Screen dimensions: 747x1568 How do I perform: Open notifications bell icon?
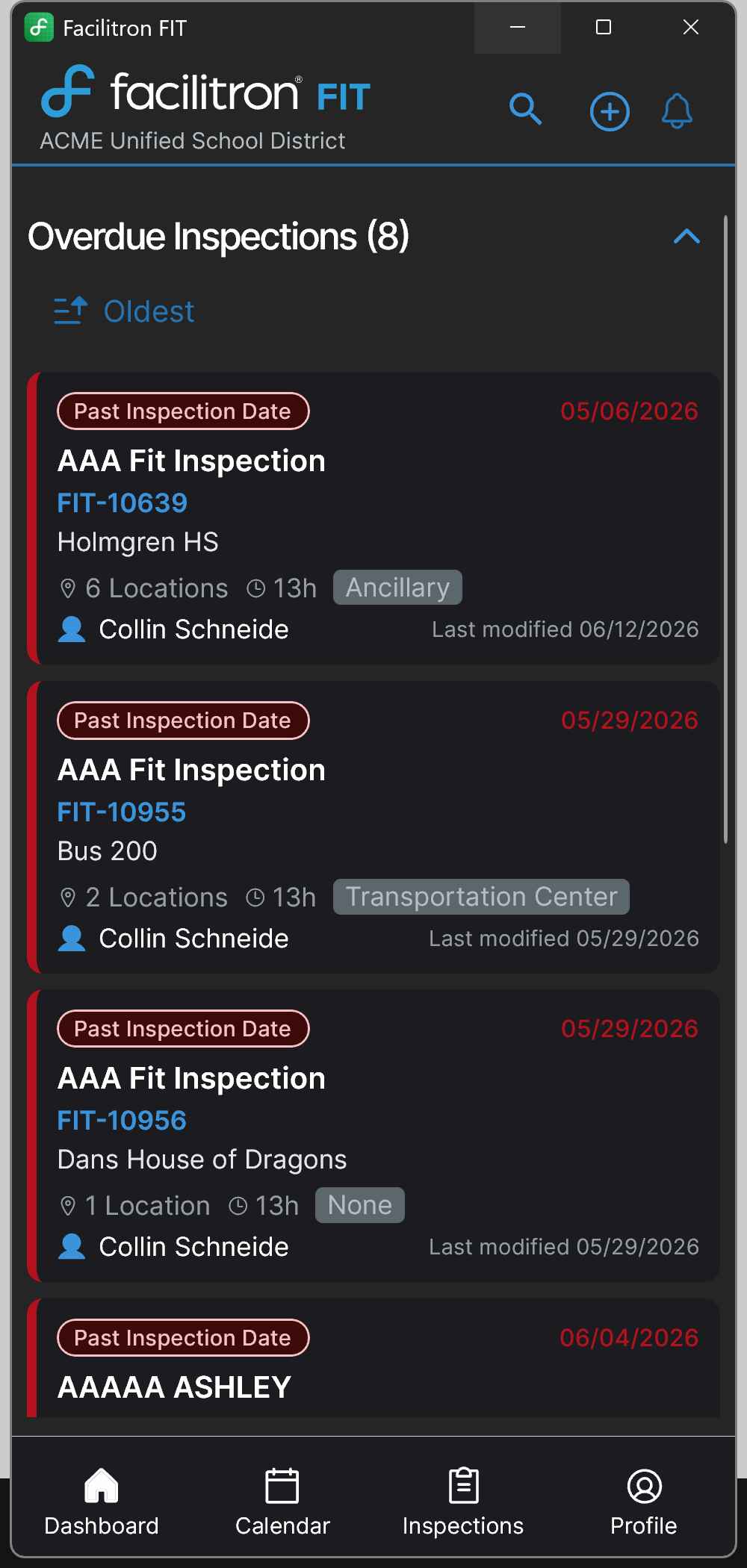(677, 111)
